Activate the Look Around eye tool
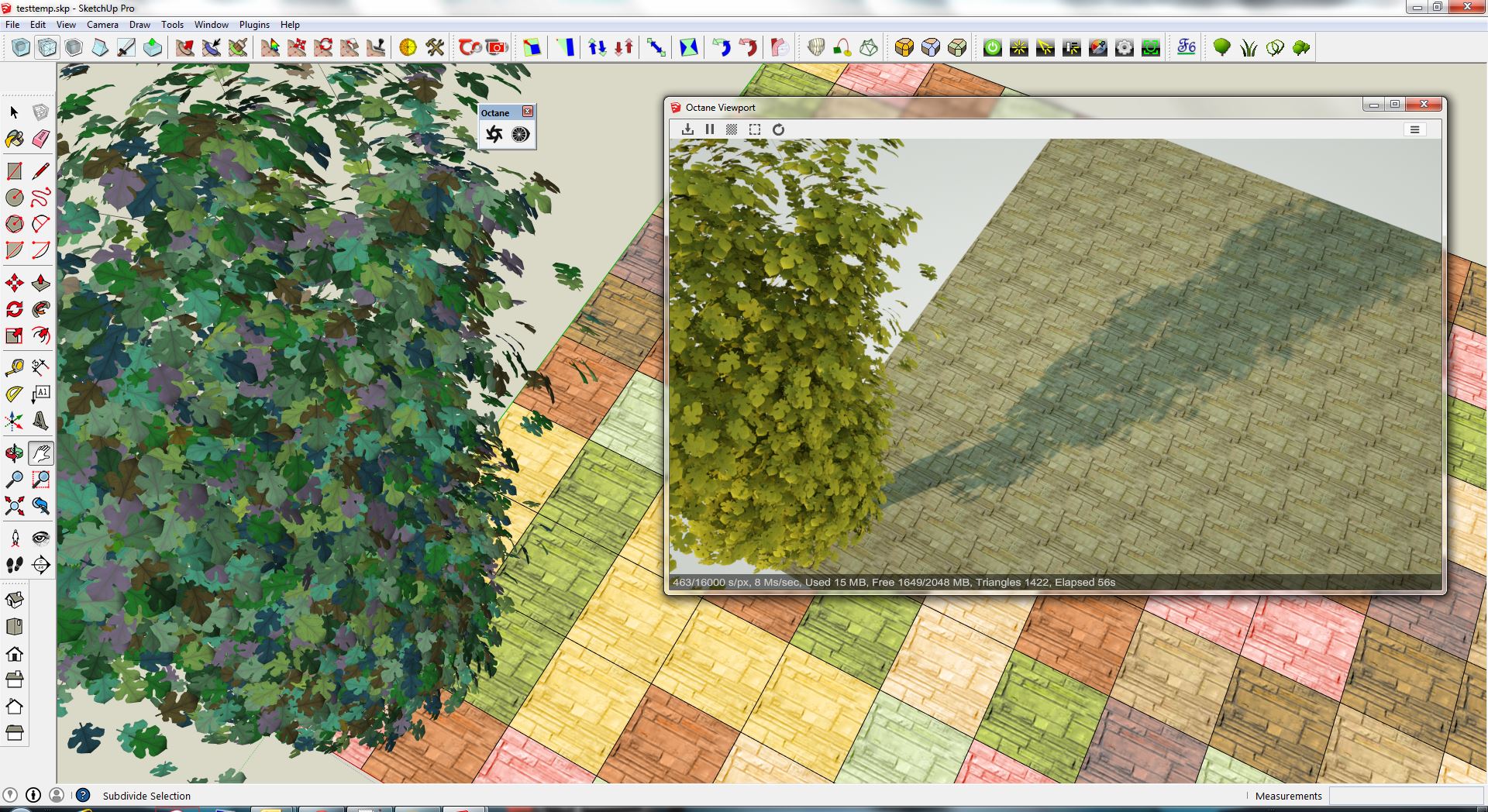 pos(40,538)
